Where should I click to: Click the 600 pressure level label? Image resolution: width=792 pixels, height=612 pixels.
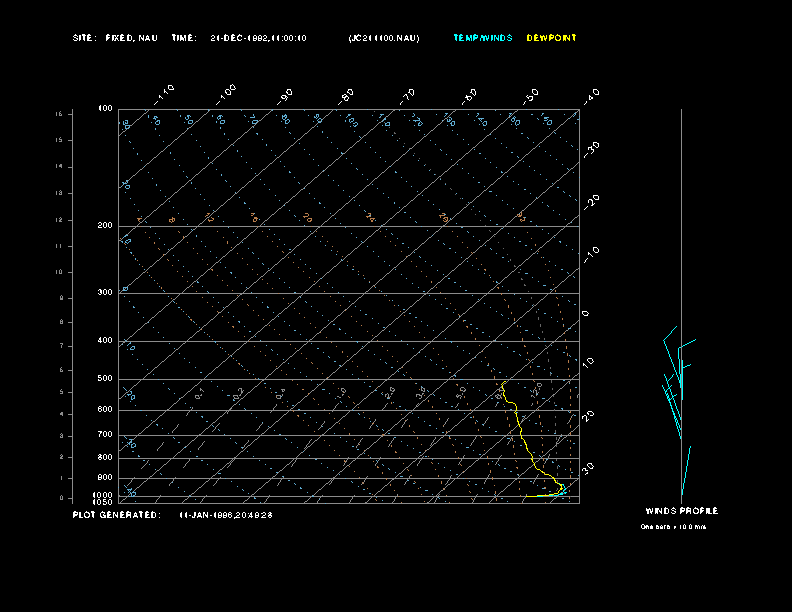point(105,410)
